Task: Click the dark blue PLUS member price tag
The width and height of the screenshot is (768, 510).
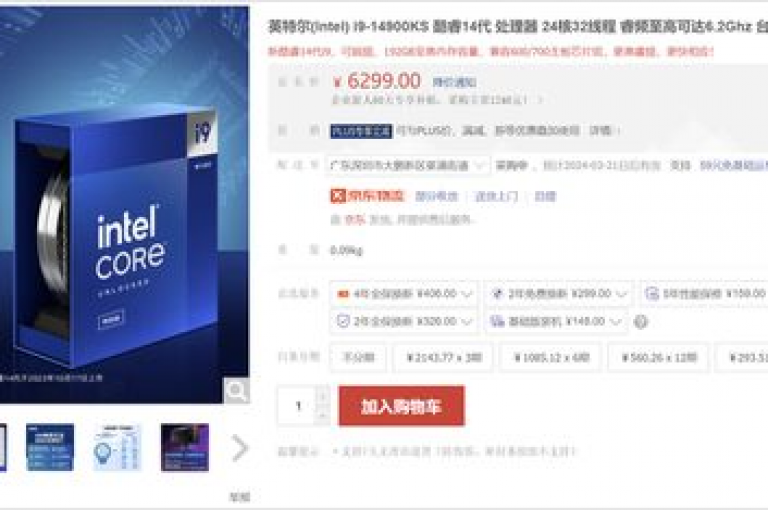Action: click(361, 131)
